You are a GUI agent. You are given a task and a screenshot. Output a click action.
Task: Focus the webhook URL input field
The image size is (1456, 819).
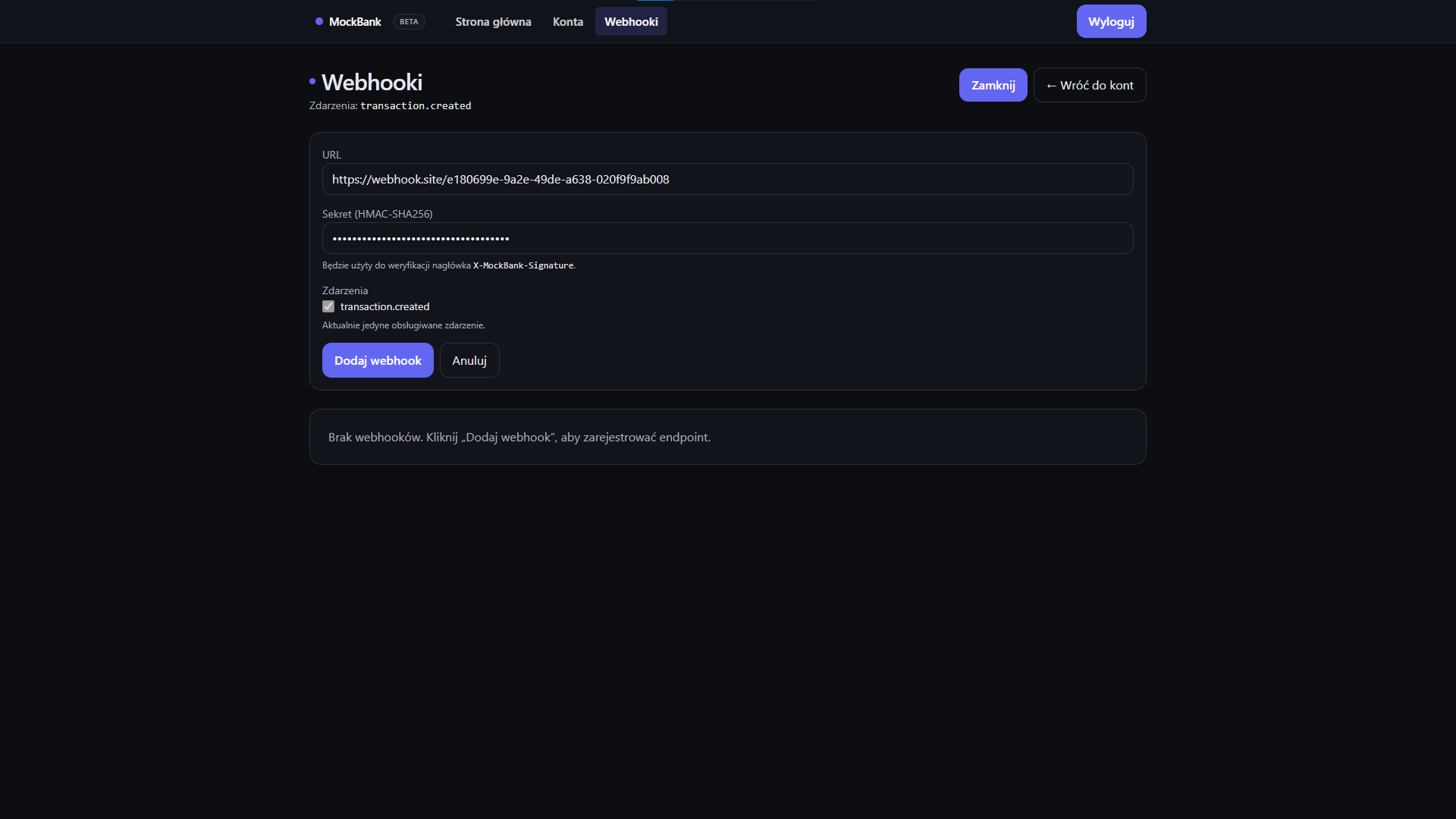click(727, 179)
